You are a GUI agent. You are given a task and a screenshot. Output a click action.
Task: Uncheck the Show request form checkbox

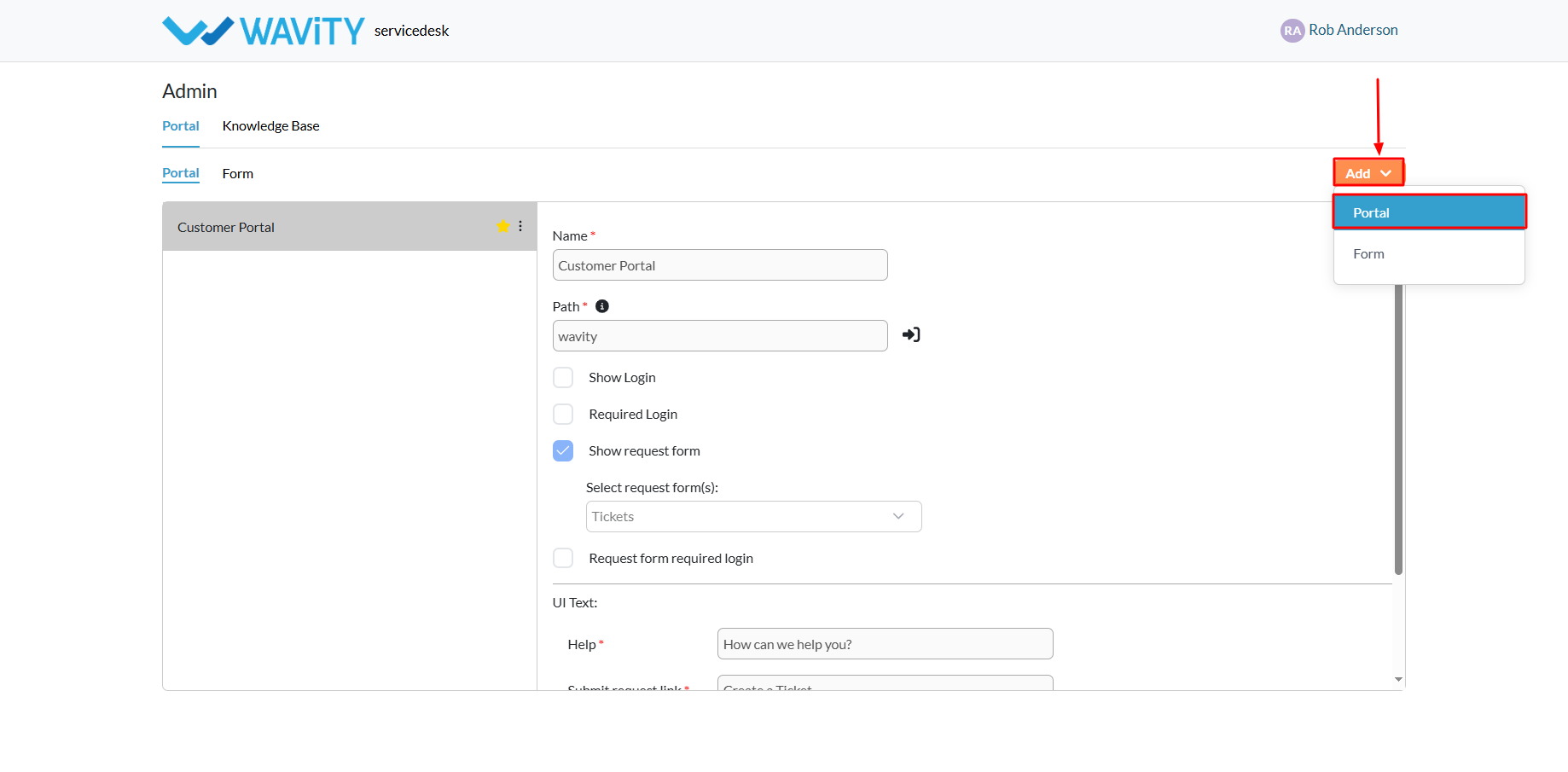(563, 450)
